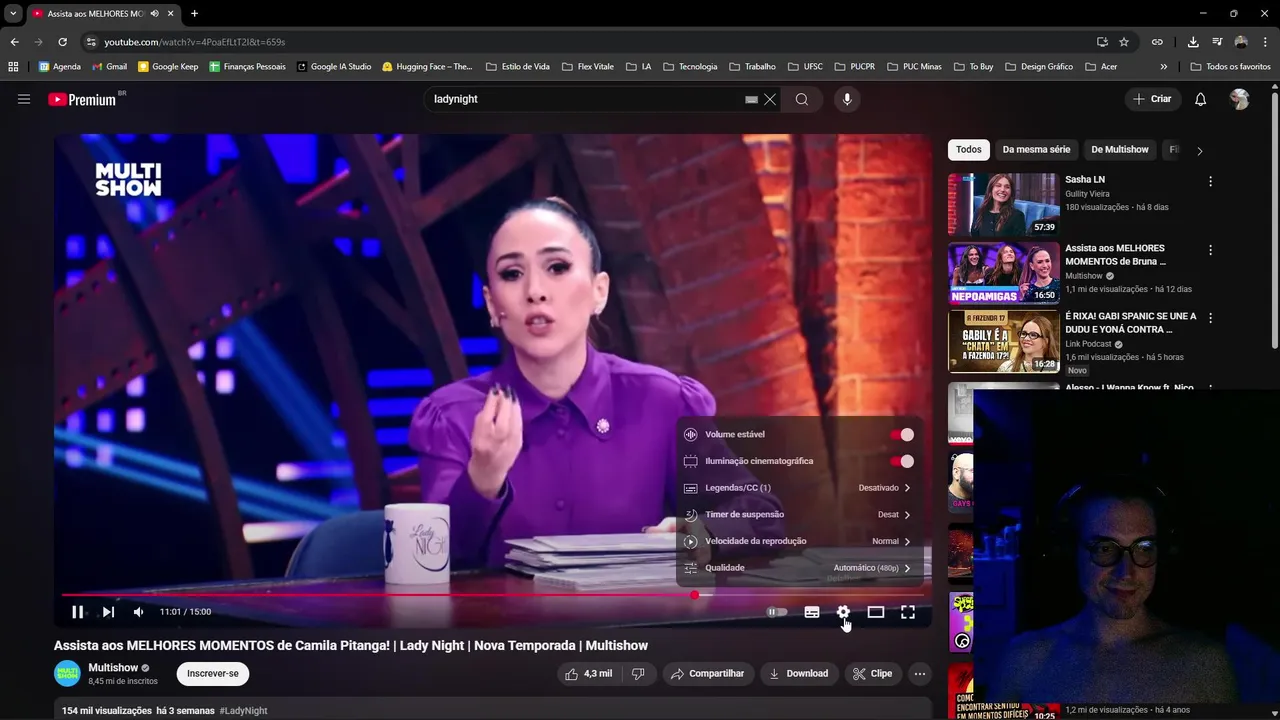1280x720 pixels.
Task: Click the address bar URL
Action: 195,42
